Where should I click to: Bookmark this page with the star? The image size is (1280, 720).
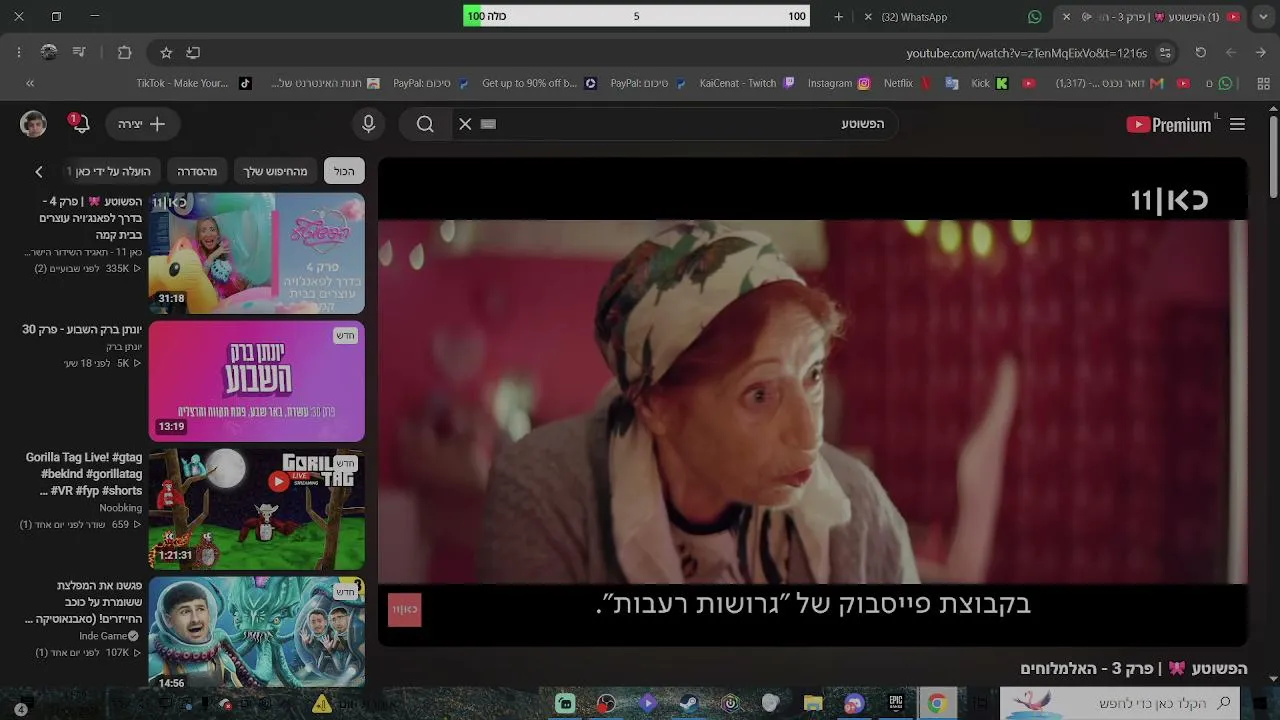[x=166, y=53]
